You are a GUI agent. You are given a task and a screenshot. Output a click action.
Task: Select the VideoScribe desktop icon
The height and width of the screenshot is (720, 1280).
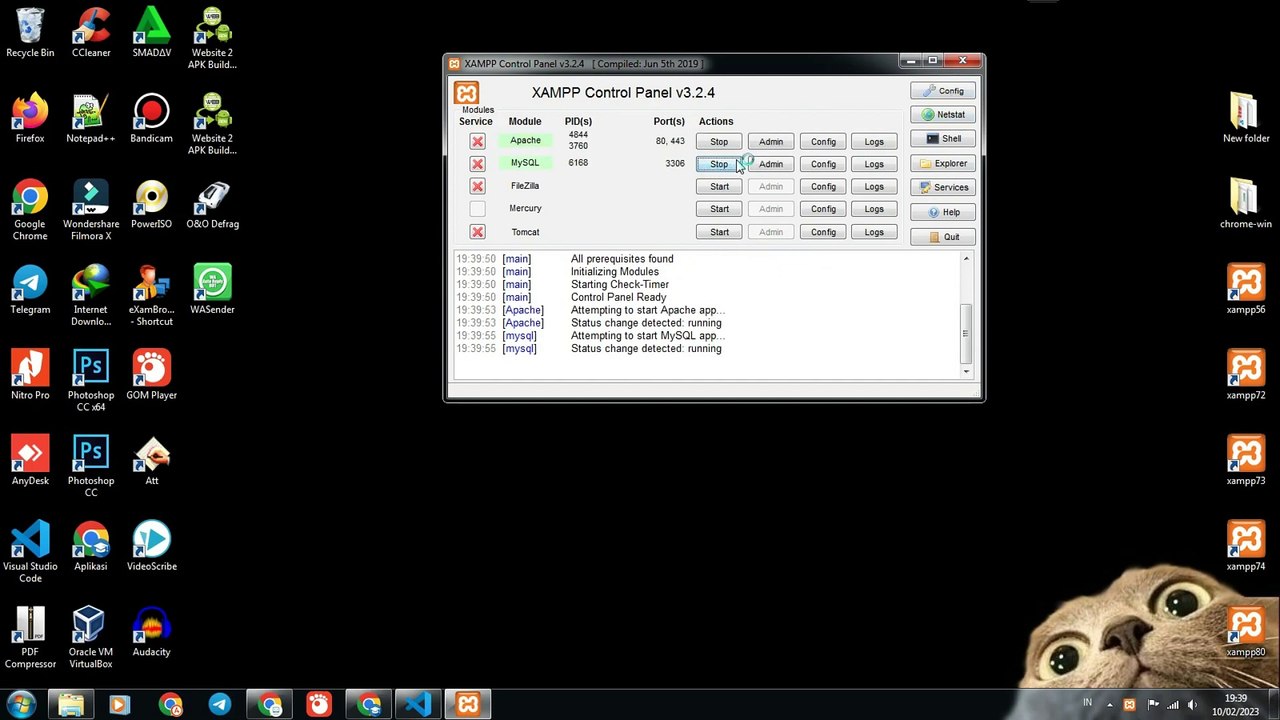152,547
